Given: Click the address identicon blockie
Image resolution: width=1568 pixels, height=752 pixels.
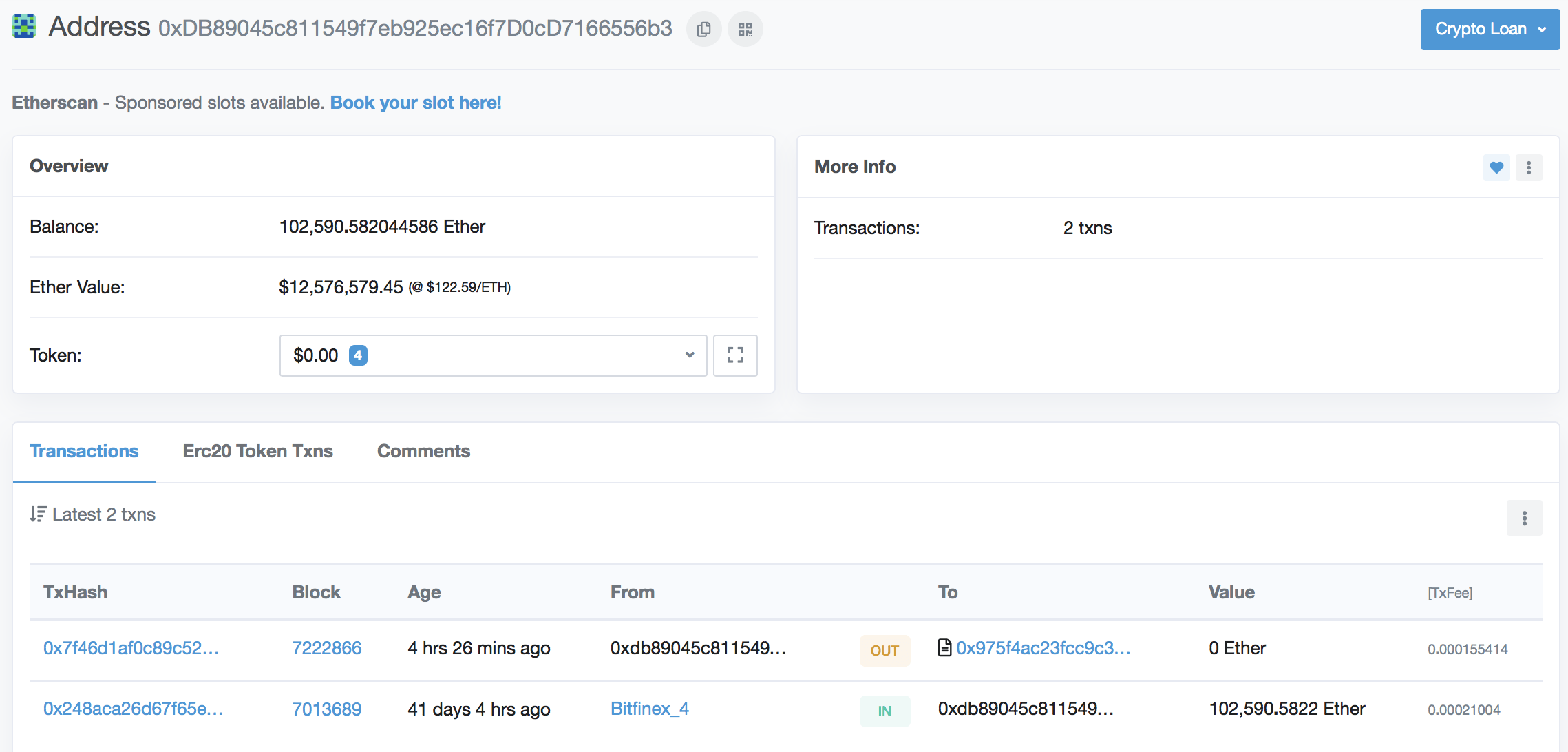Looking at the screenshot, I should [x=24, y=26].
